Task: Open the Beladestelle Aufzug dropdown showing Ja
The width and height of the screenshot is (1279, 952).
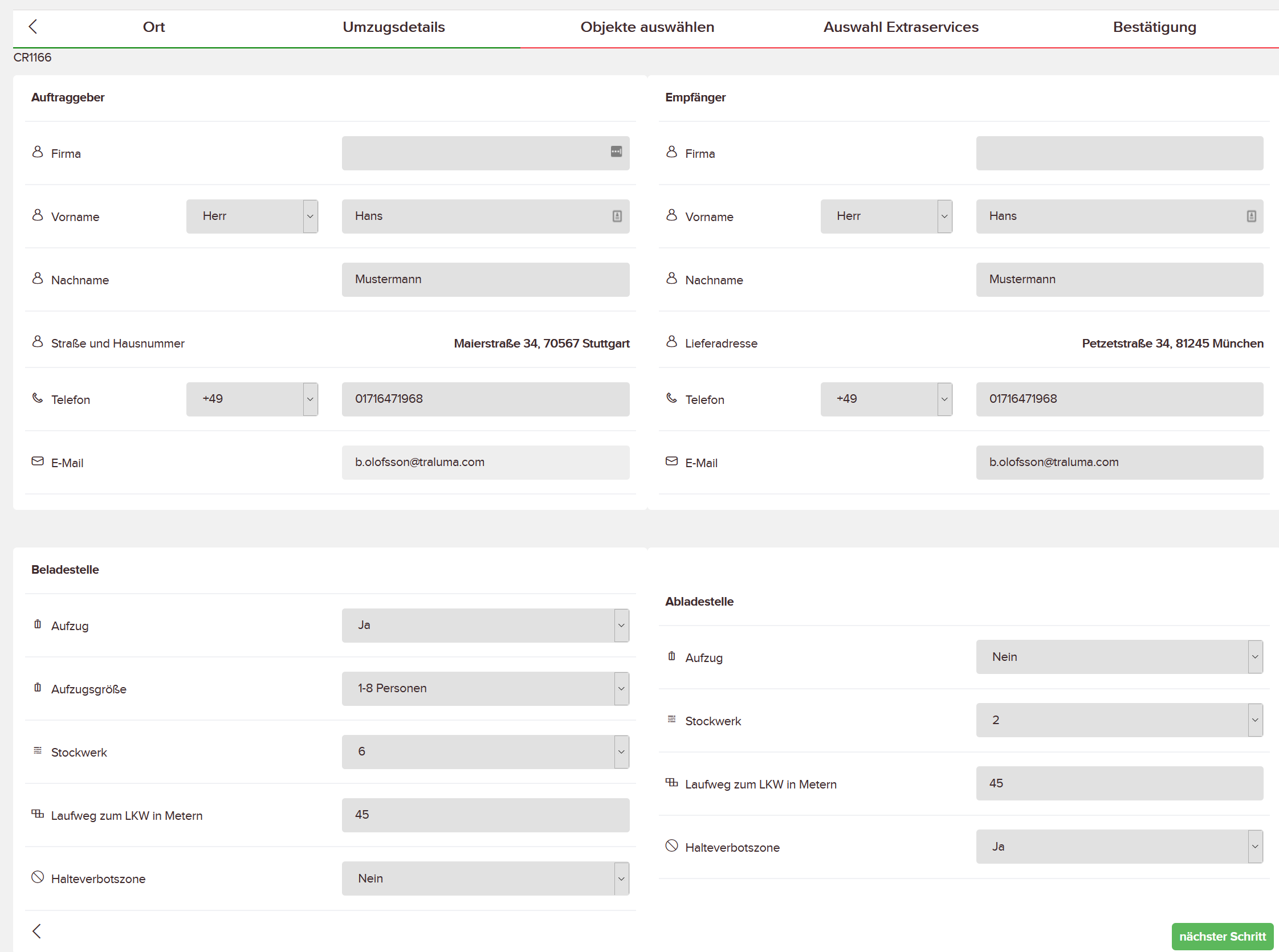Action: coord(485,626)
